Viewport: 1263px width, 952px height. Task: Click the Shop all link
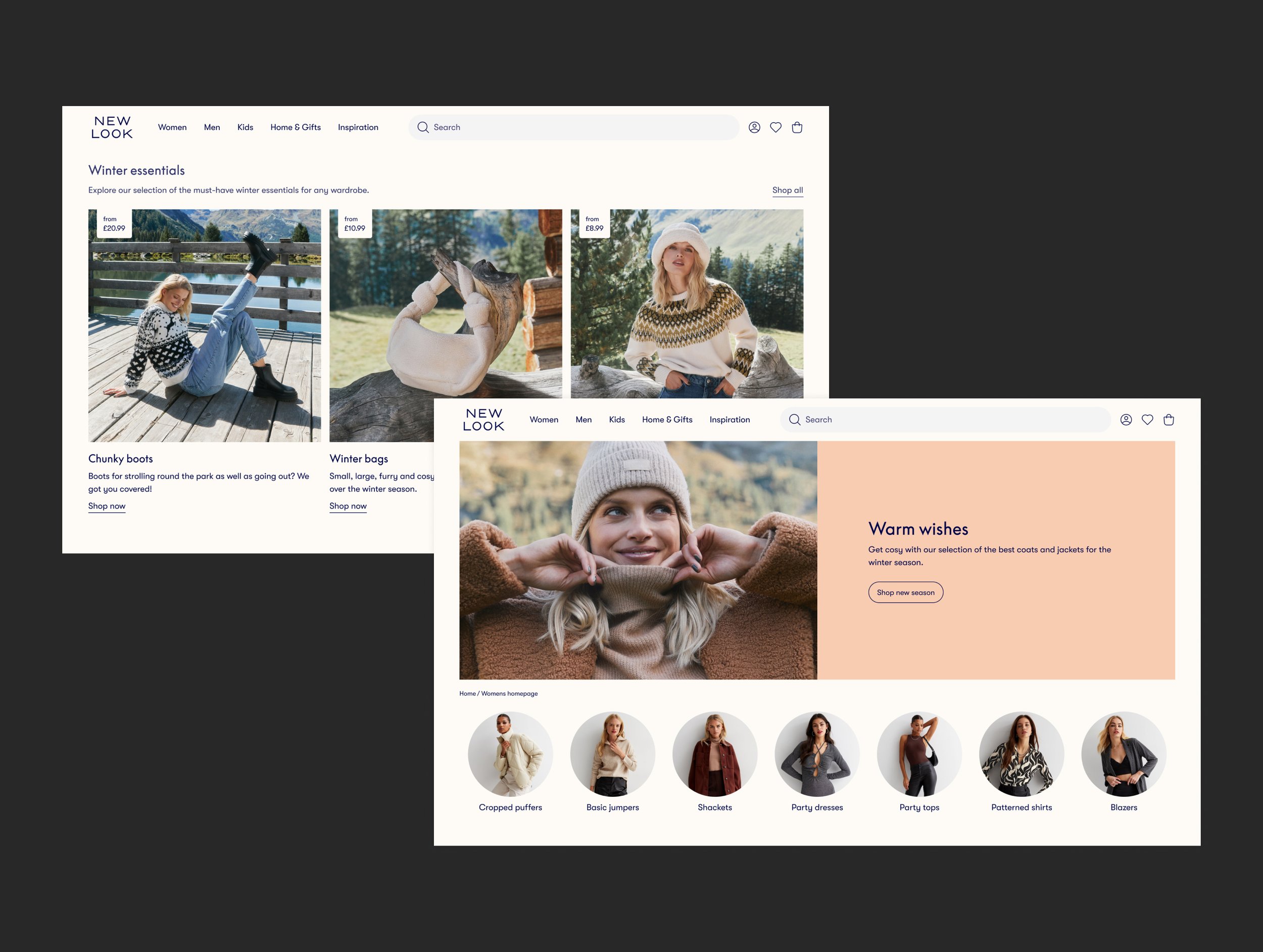point(788,190)
